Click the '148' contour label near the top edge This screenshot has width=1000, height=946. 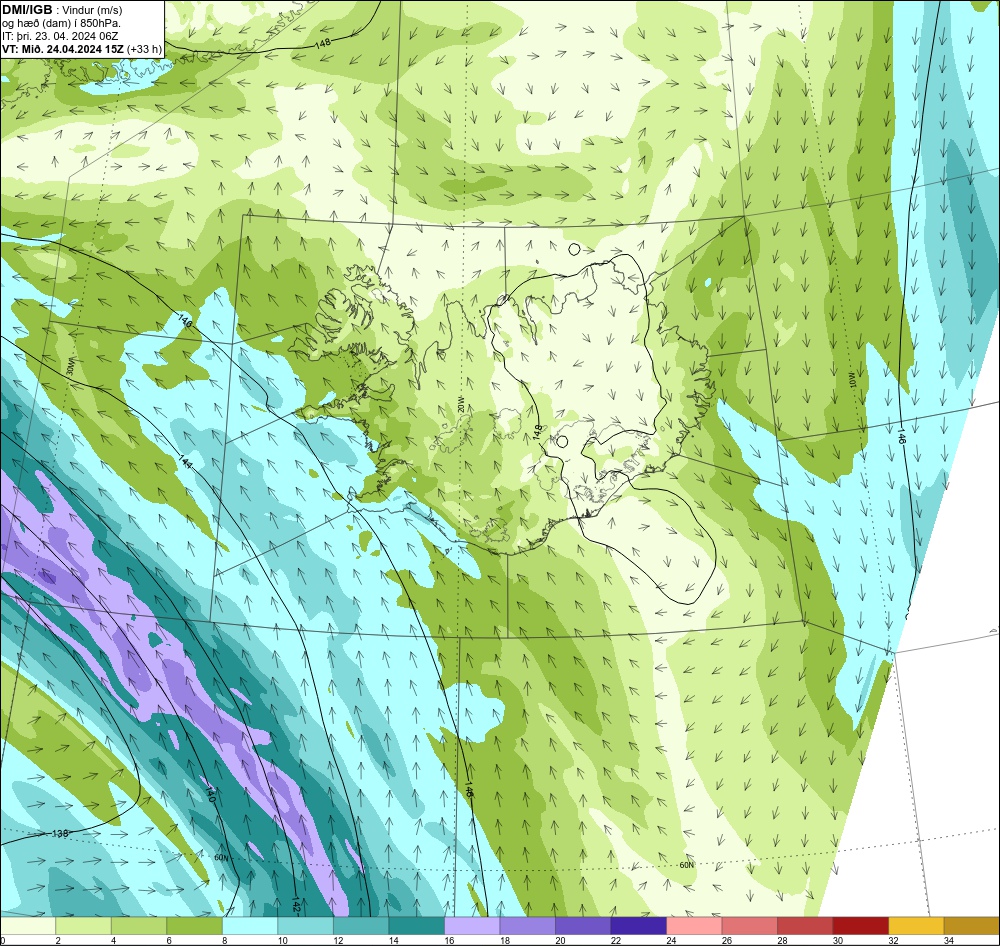pos(323,45)
